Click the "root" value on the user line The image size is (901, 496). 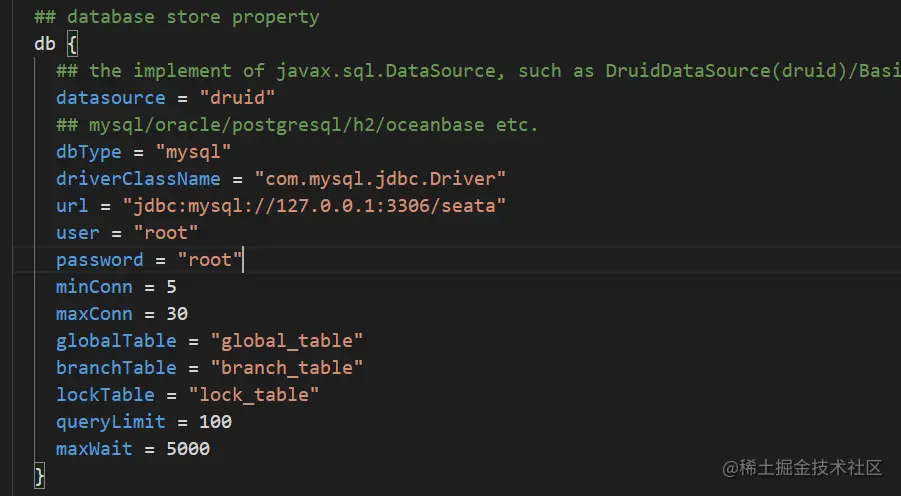(x=165, y=233)
